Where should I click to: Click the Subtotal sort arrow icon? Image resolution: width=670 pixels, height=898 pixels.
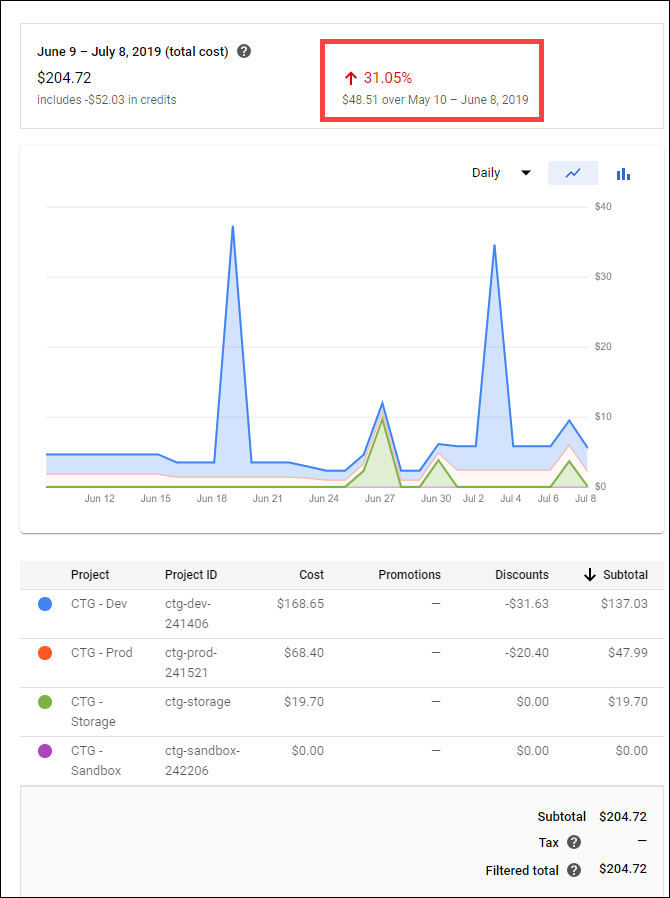[590, 575]
